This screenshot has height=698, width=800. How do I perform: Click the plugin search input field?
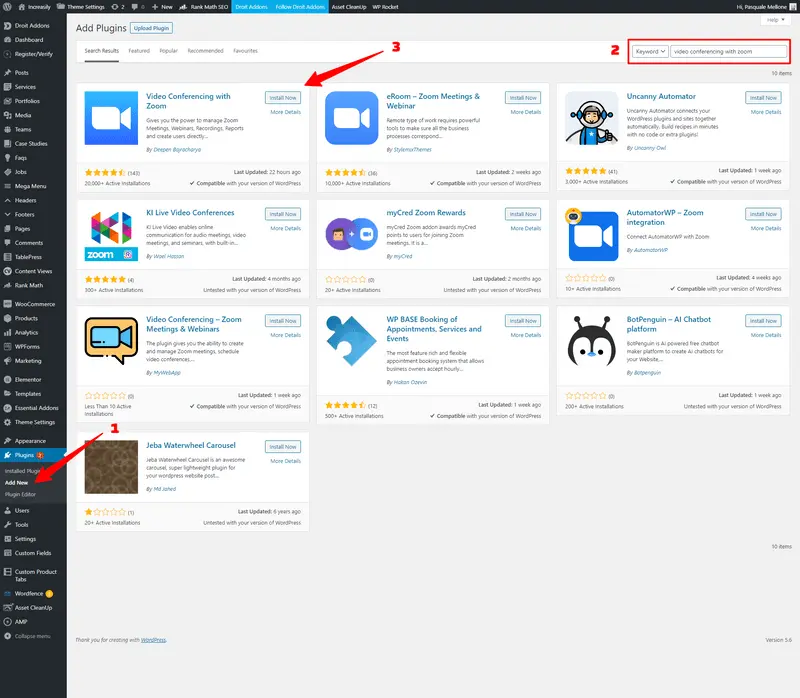(x=729, y=51)
